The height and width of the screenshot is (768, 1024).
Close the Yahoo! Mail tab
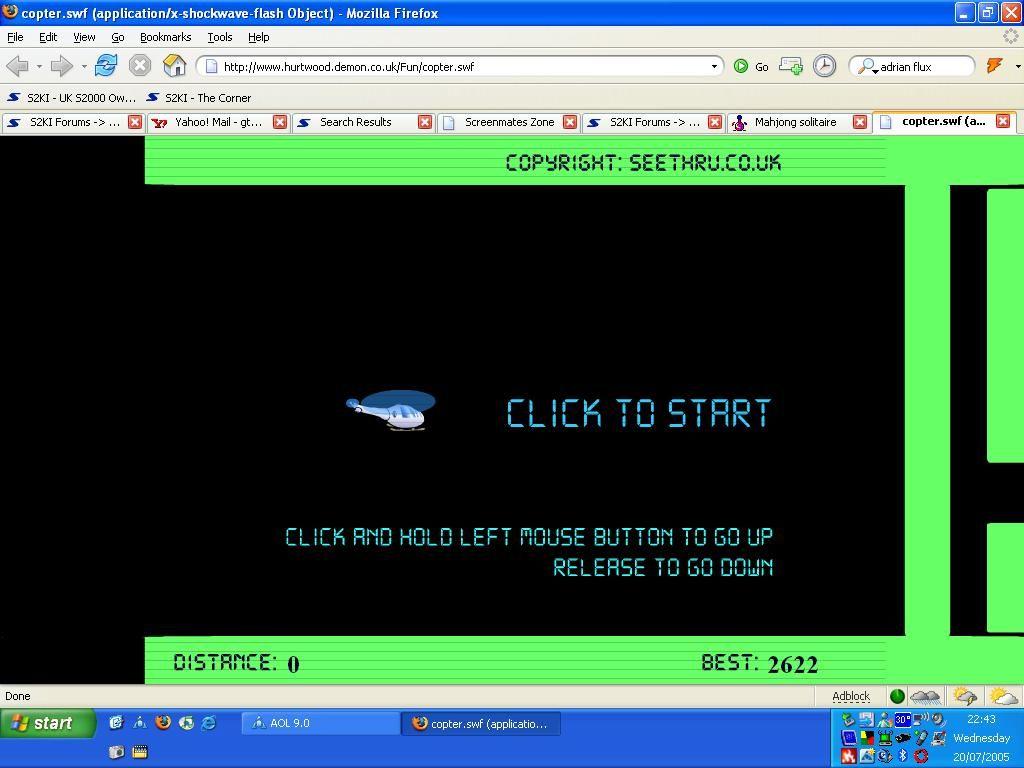(x=280, y=122)
